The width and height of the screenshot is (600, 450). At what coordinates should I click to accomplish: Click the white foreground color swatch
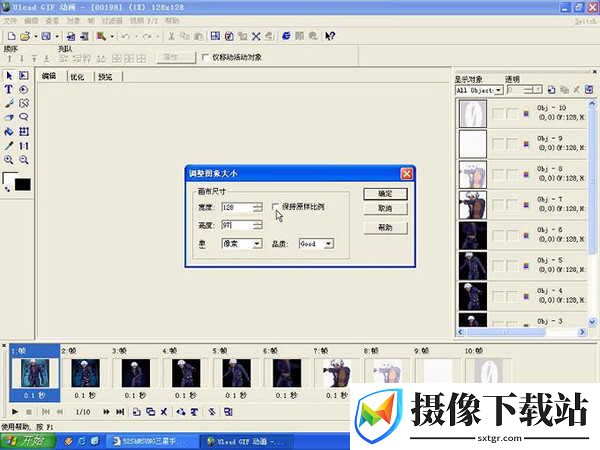pos(8,178)
